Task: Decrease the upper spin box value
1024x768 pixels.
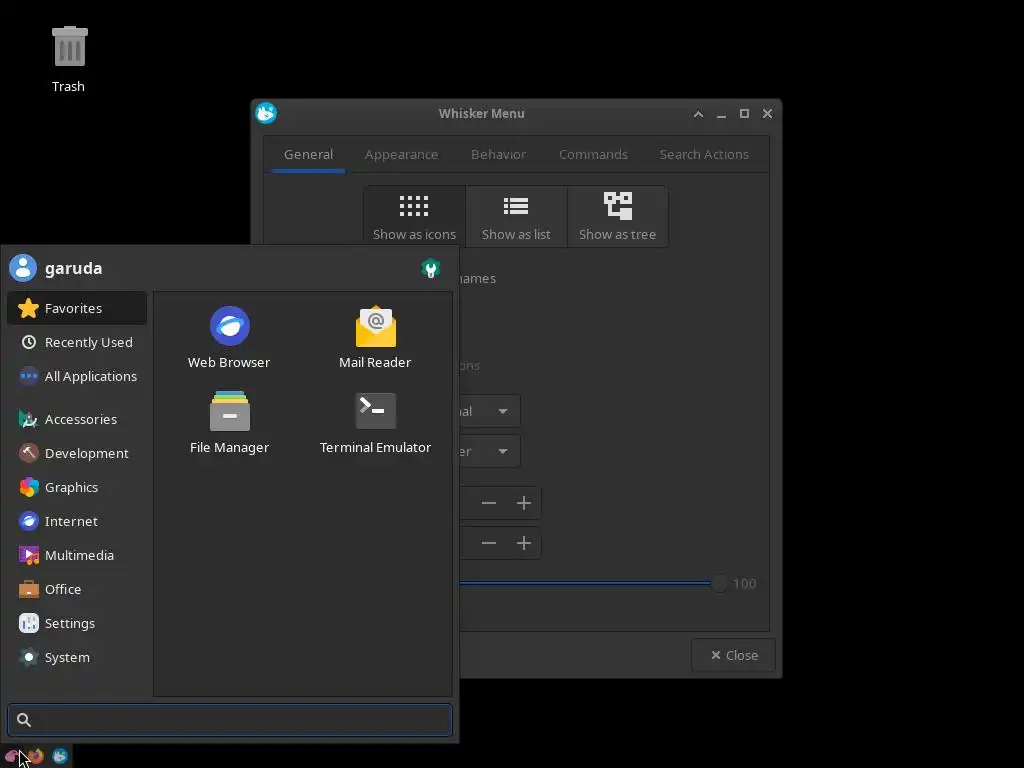Action: click(x=488, y=503)
